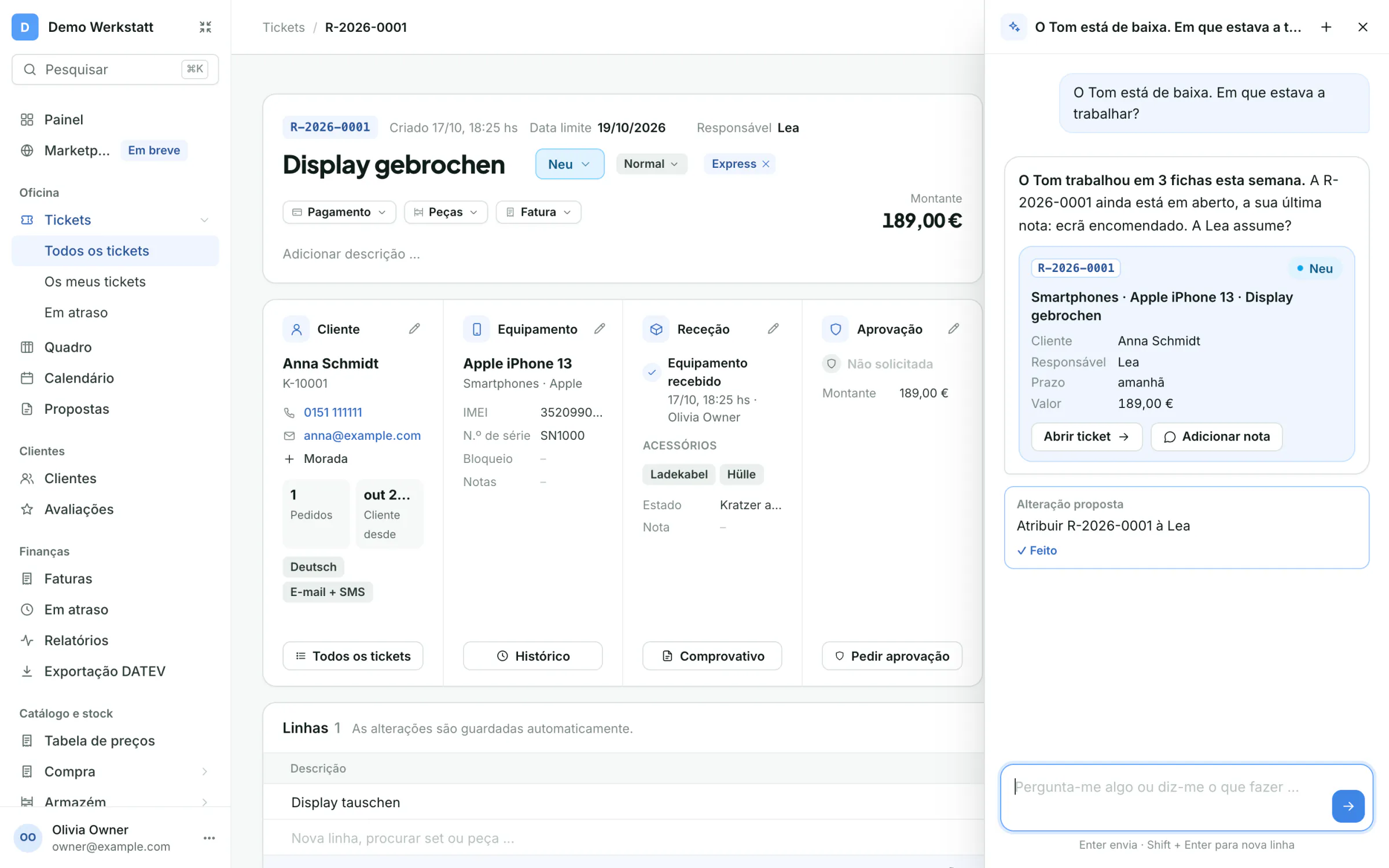Click the assistant message input box
1389x868 pixels.
coord(1186,797)
